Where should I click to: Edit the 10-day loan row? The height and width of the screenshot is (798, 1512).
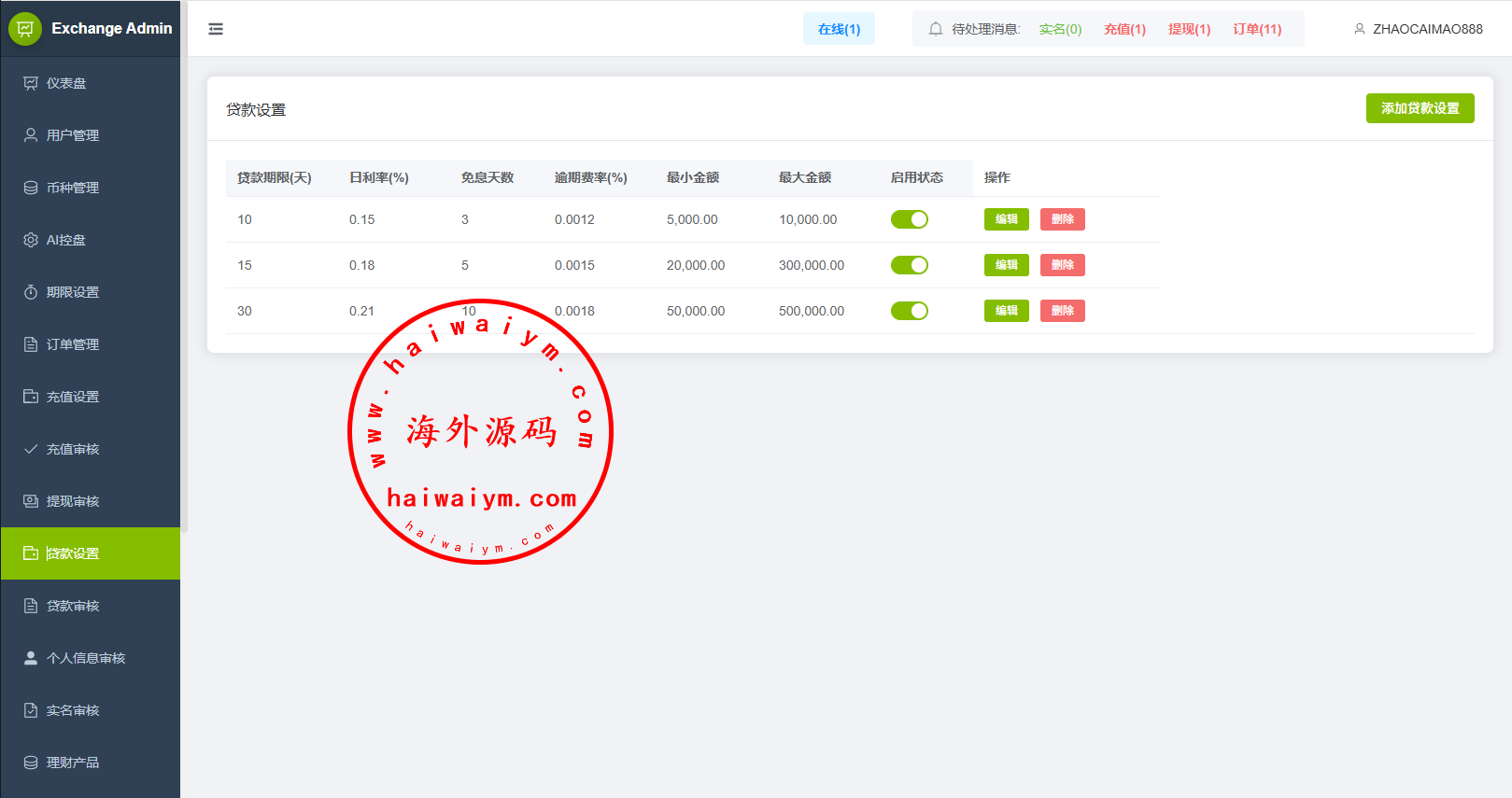pyautogui.click(x=1006, y=219)
